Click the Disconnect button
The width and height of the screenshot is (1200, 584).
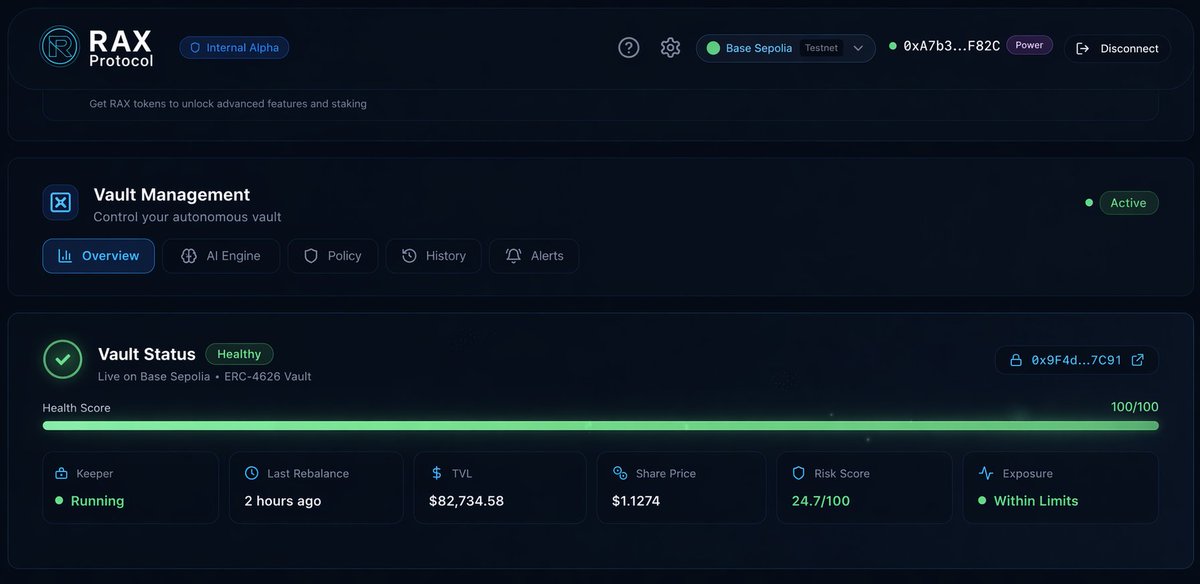[x=1116, y=48]
